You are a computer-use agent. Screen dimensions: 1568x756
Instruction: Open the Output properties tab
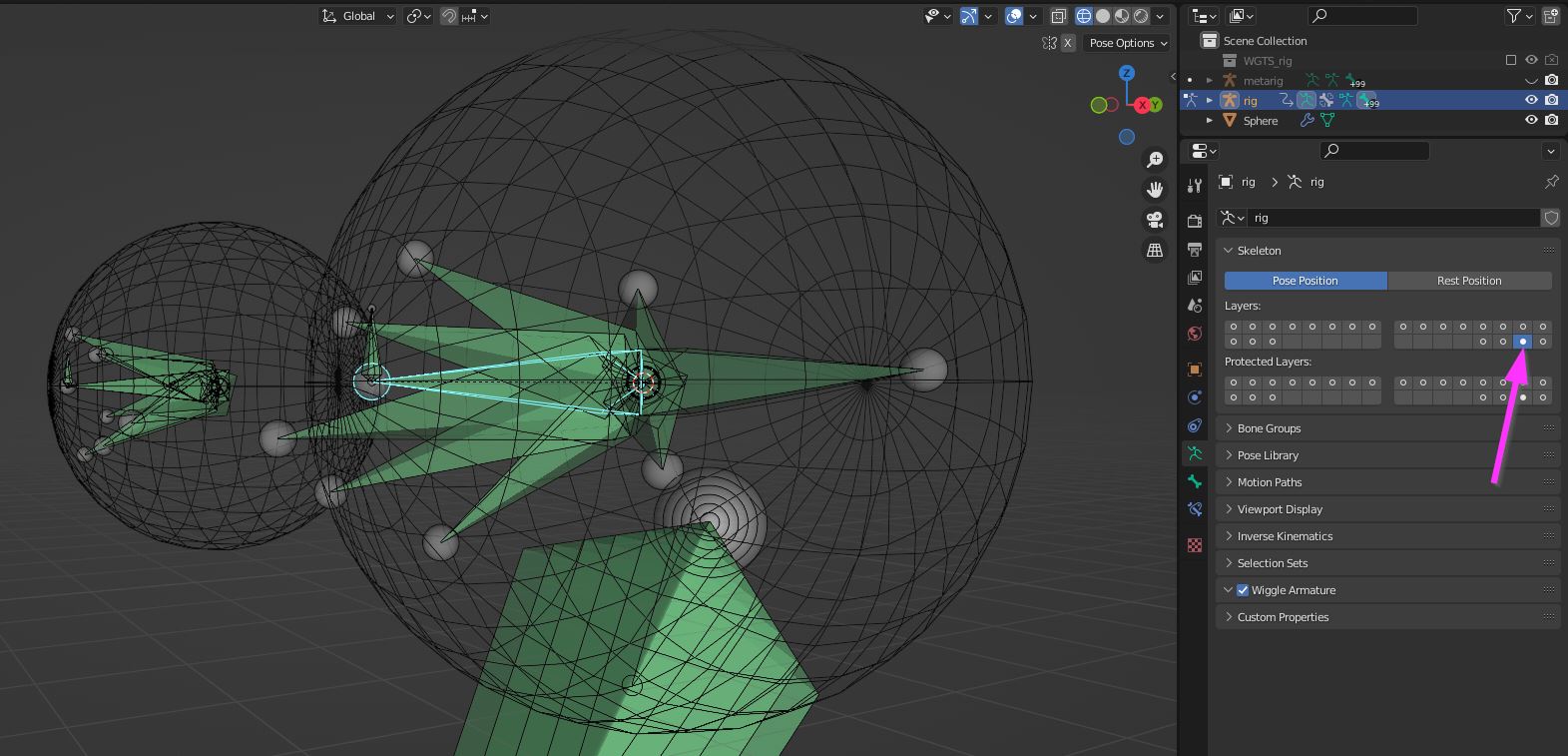[1195, 249]
